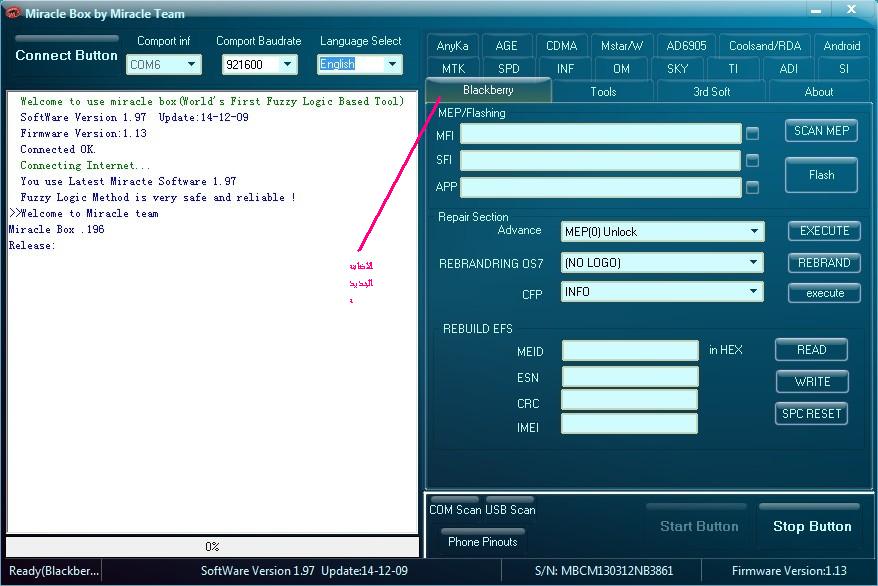
Task: Click the 0% progress bar
Action: pyautogui.click(x=212, y=547)
